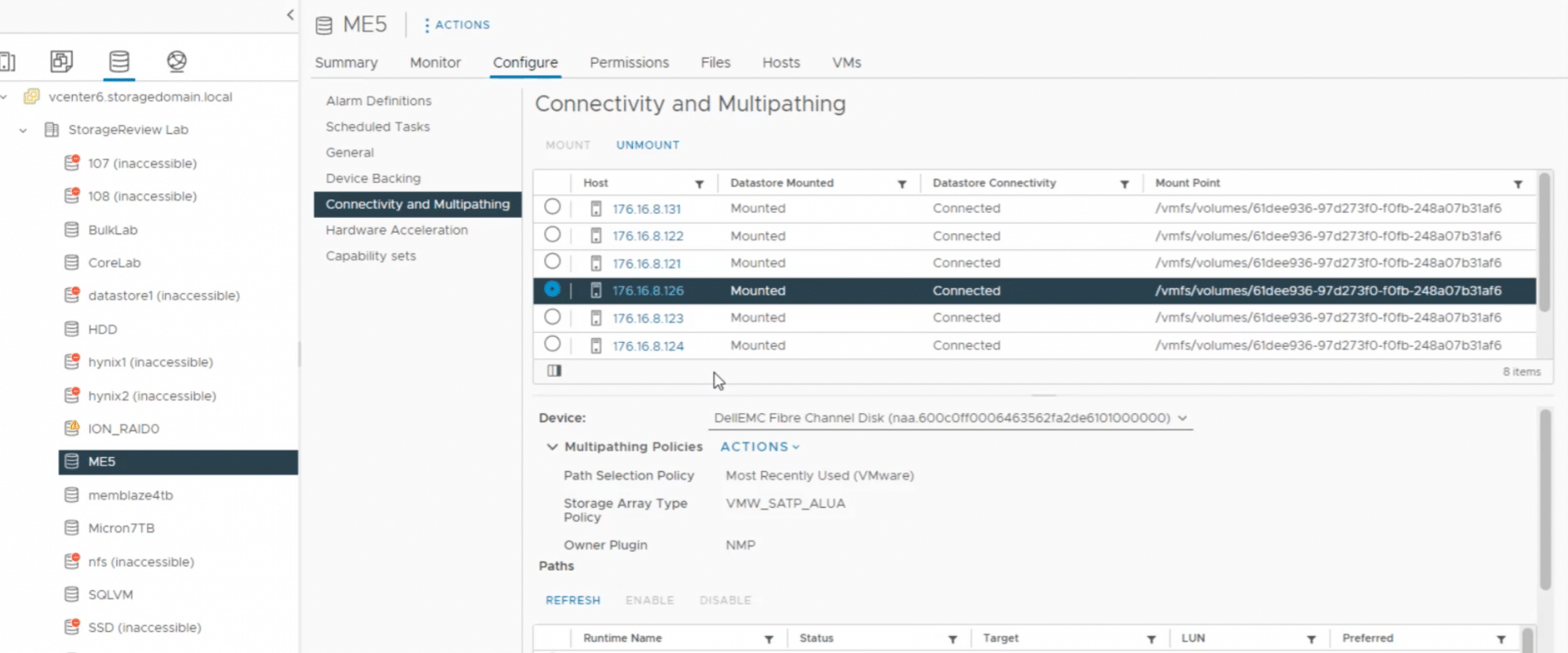Image resolution: width=1568 pixels, height=653 pixels.
Task: Filter the Datastore Connectivity column
Action: coord(1125,184)
